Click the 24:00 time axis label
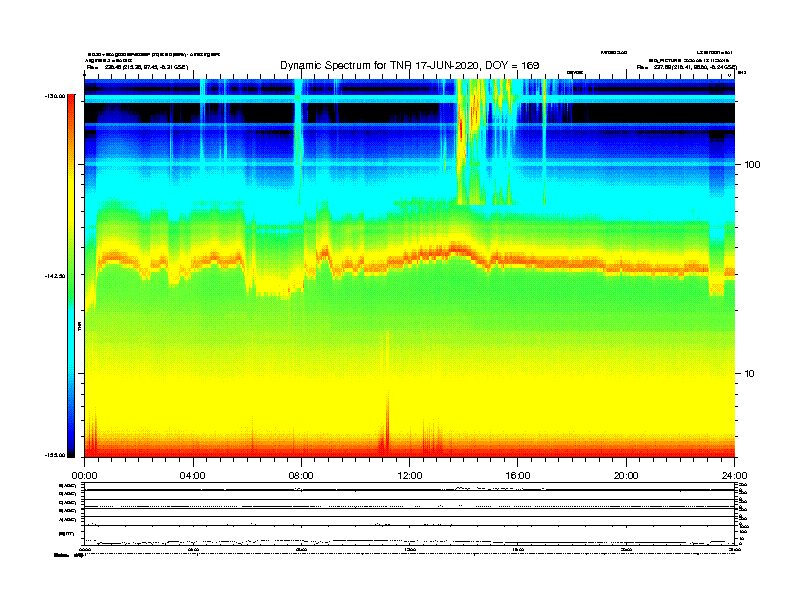The width and height of the screenshot is (792, 612). click(734, 476)
